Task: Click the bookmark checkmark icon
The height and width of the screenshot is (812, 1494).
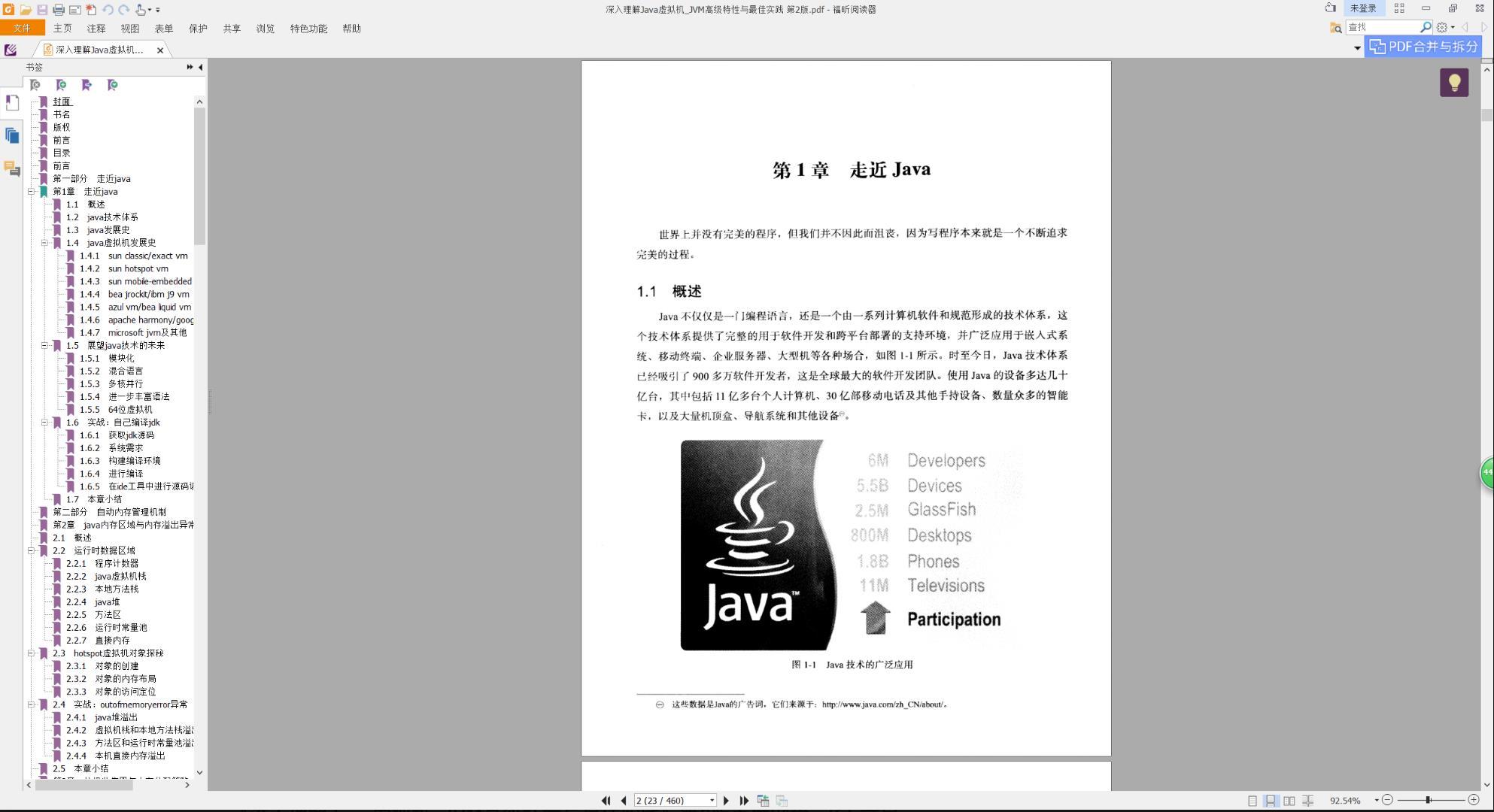Action: pos(113,85)
